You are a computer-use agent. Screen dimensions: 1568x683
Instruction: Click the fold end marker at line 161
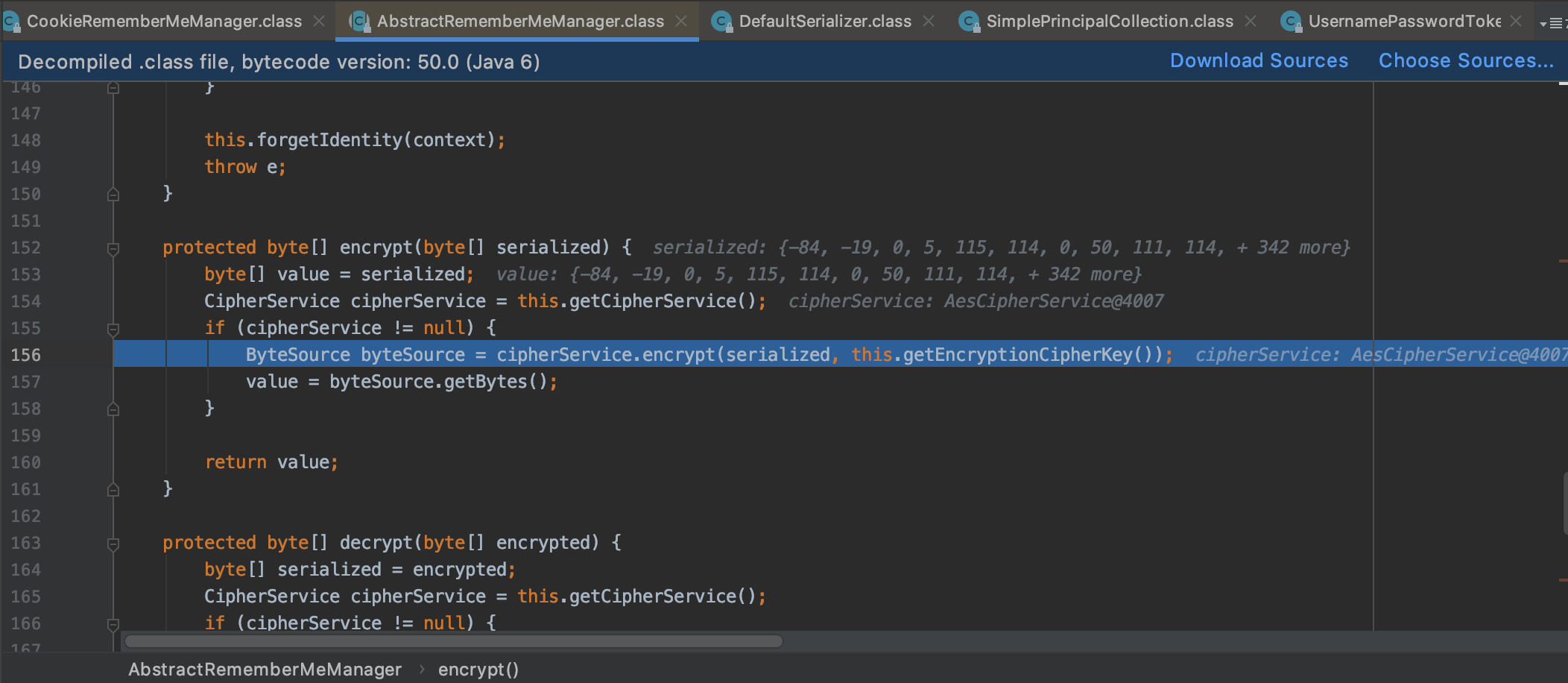tap(113, 489)
